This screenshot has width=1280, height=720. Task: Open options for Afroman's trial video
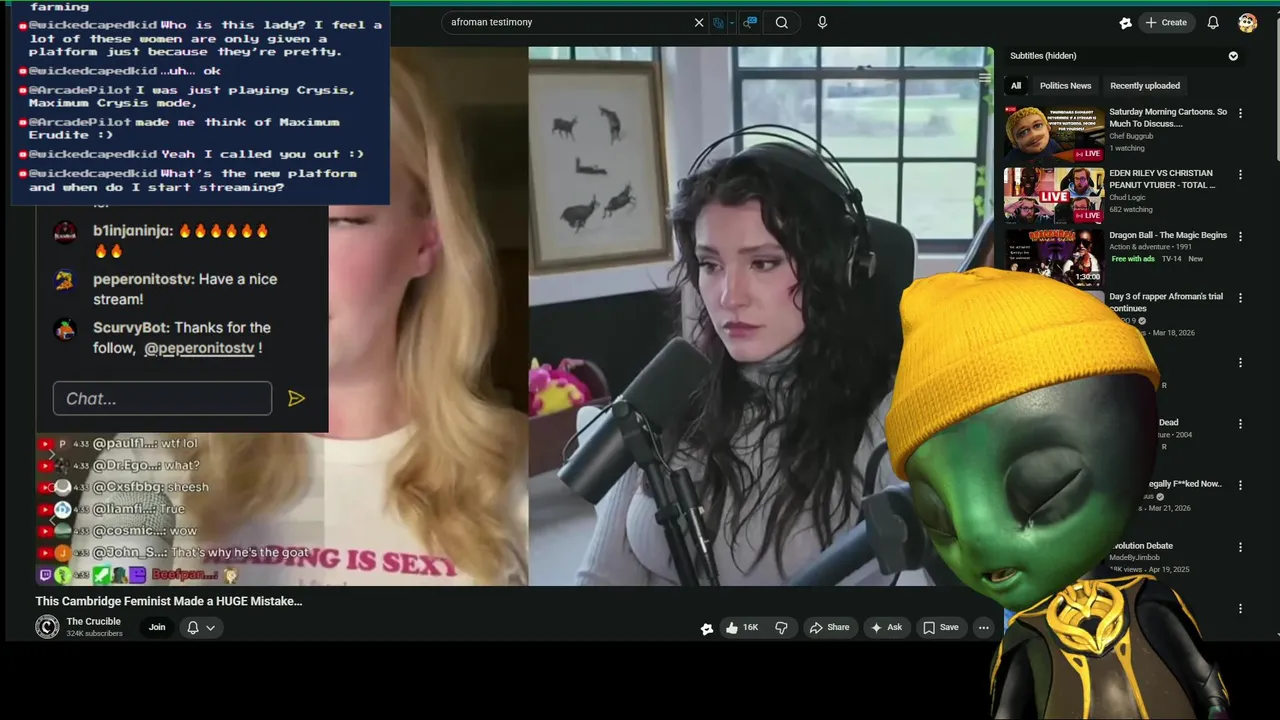click(x=1240, y=298)
